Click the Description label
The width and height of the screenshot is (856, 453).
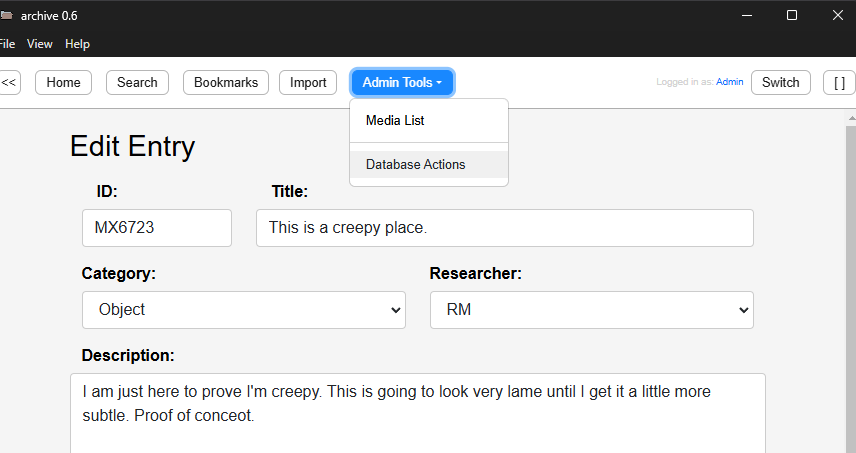pyautogui.click(x=128, y=355)
